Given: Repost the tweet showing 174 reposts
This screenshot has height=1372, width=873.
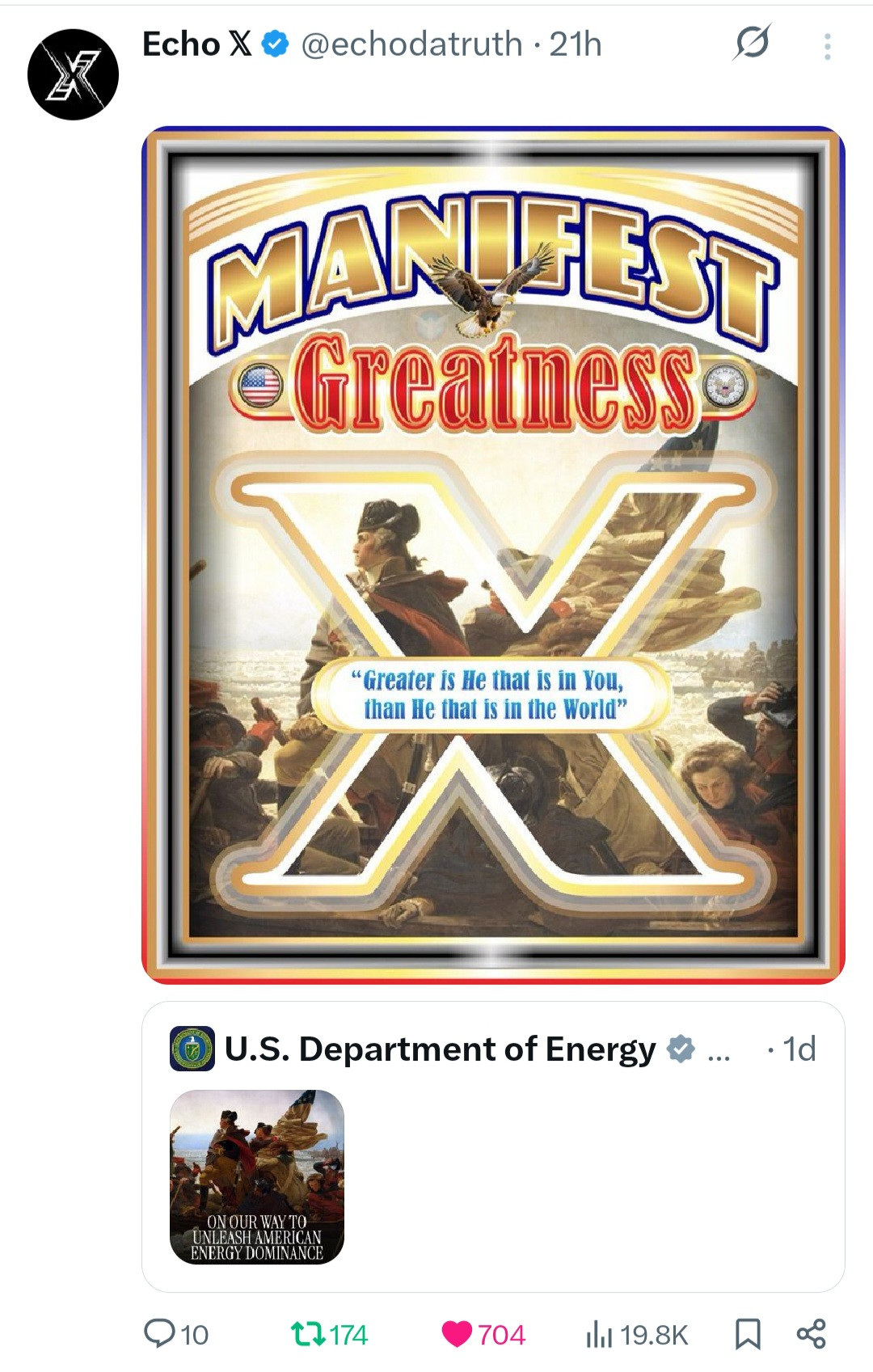Looking at the screenshot, I should point(329,1334).
